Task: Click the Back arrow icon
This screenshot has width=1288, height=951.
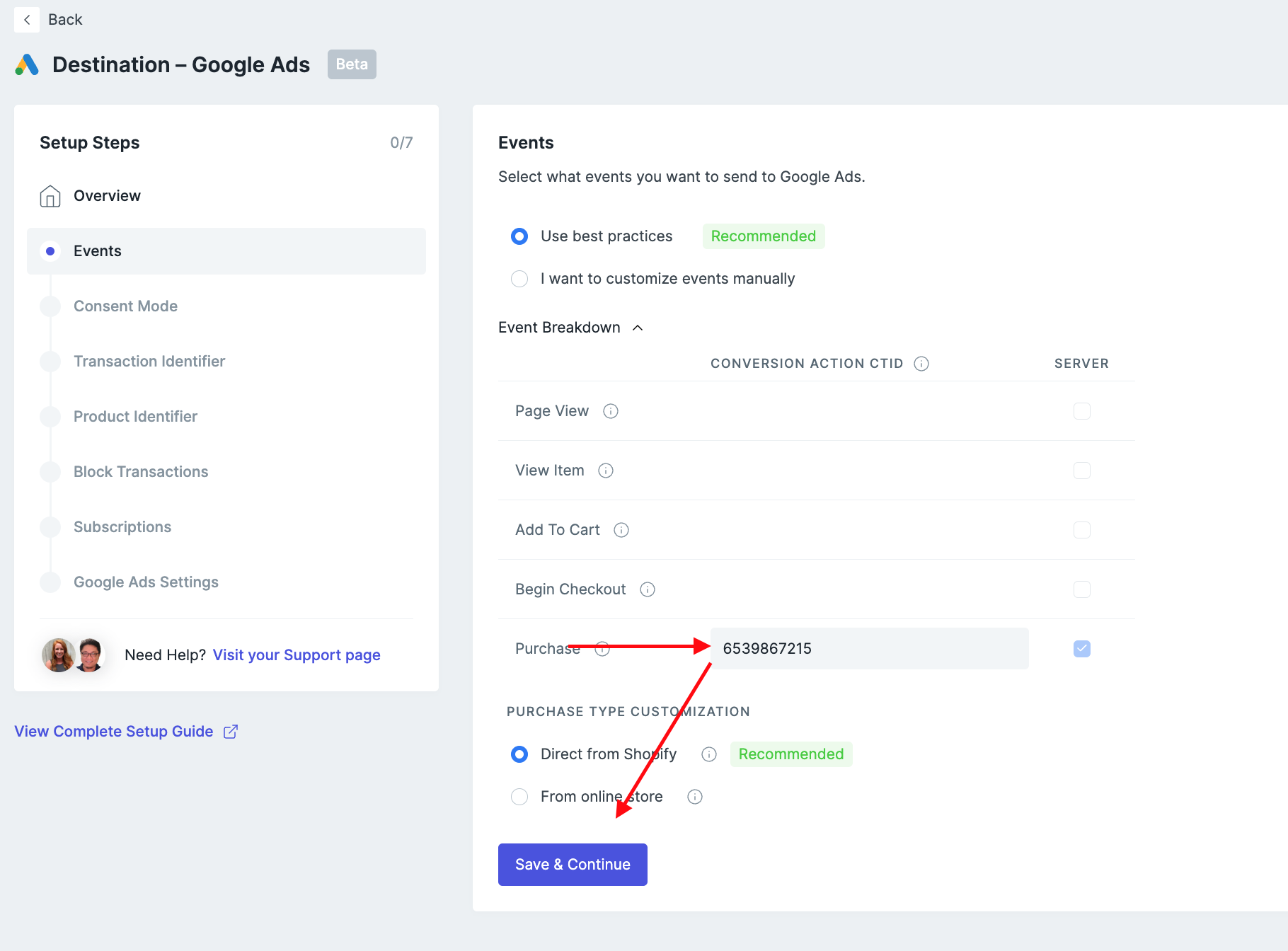Action: click(27, 20)
